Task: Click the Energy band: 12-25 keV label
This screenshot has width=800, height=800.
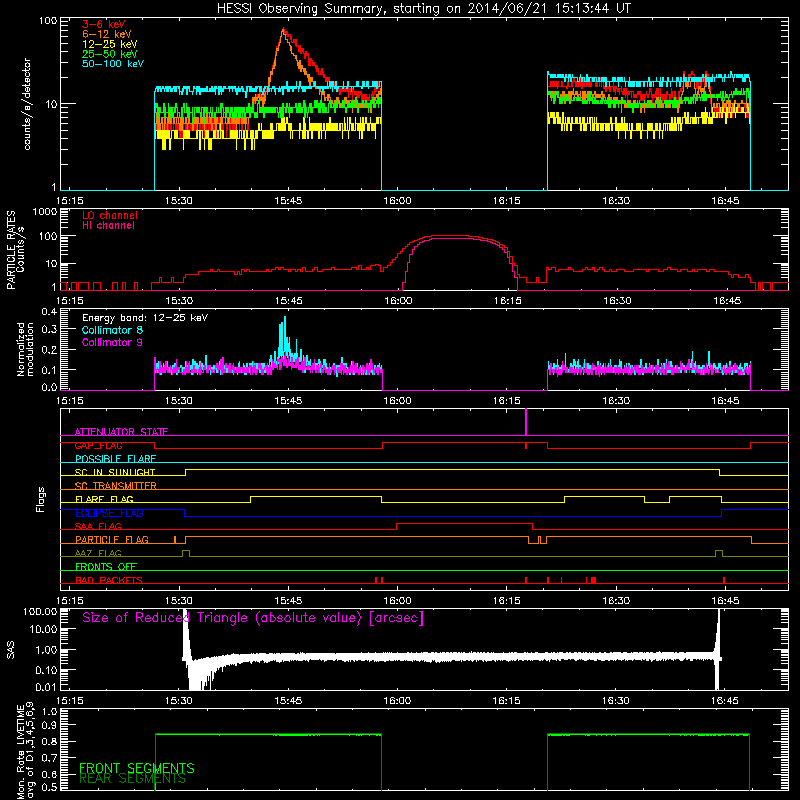Action: tap(145, 318)
